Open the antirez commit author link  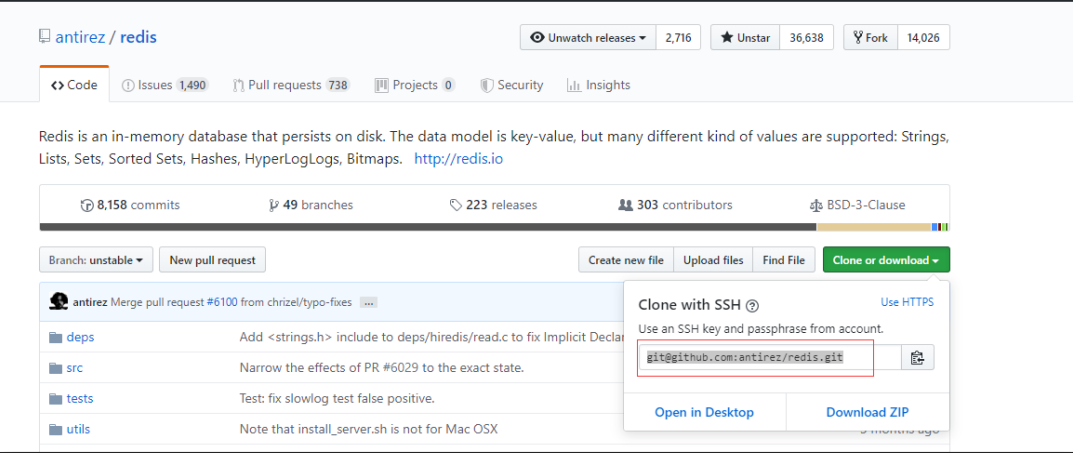(x=90, y=302)
